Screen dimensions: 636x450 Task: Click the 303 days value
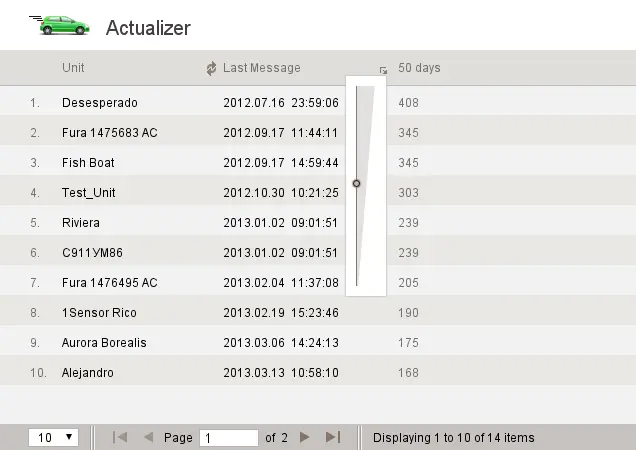pos(408,193)
